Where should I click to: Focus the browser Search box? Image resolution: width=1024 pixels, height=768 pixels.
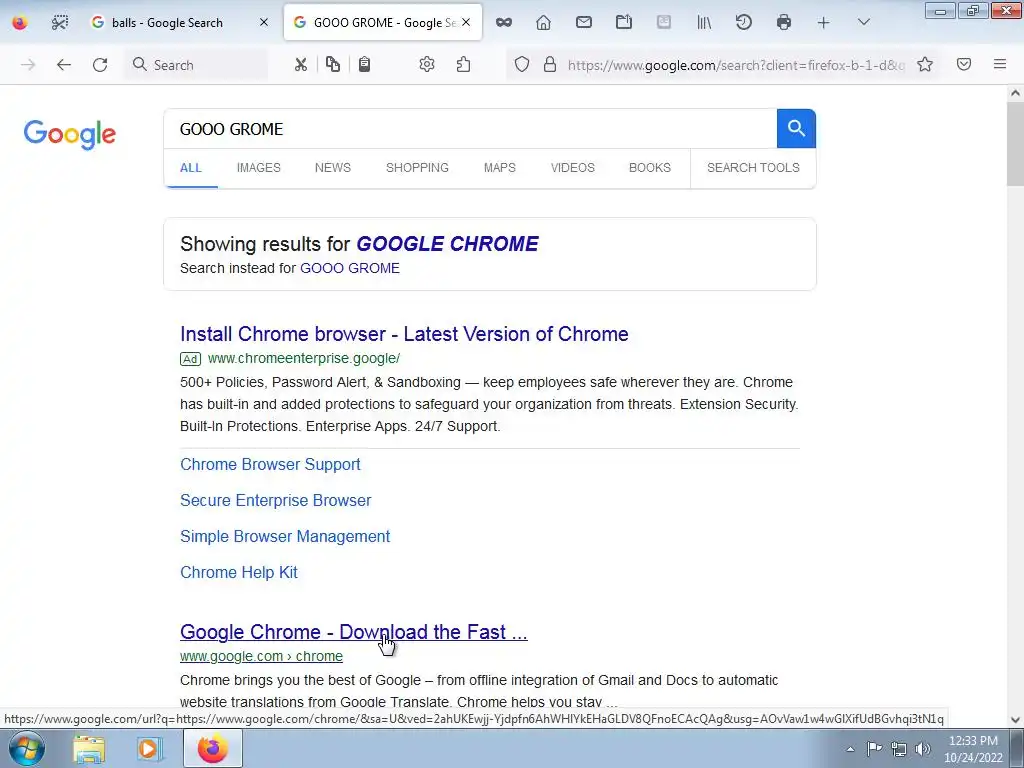pos(196,65)
